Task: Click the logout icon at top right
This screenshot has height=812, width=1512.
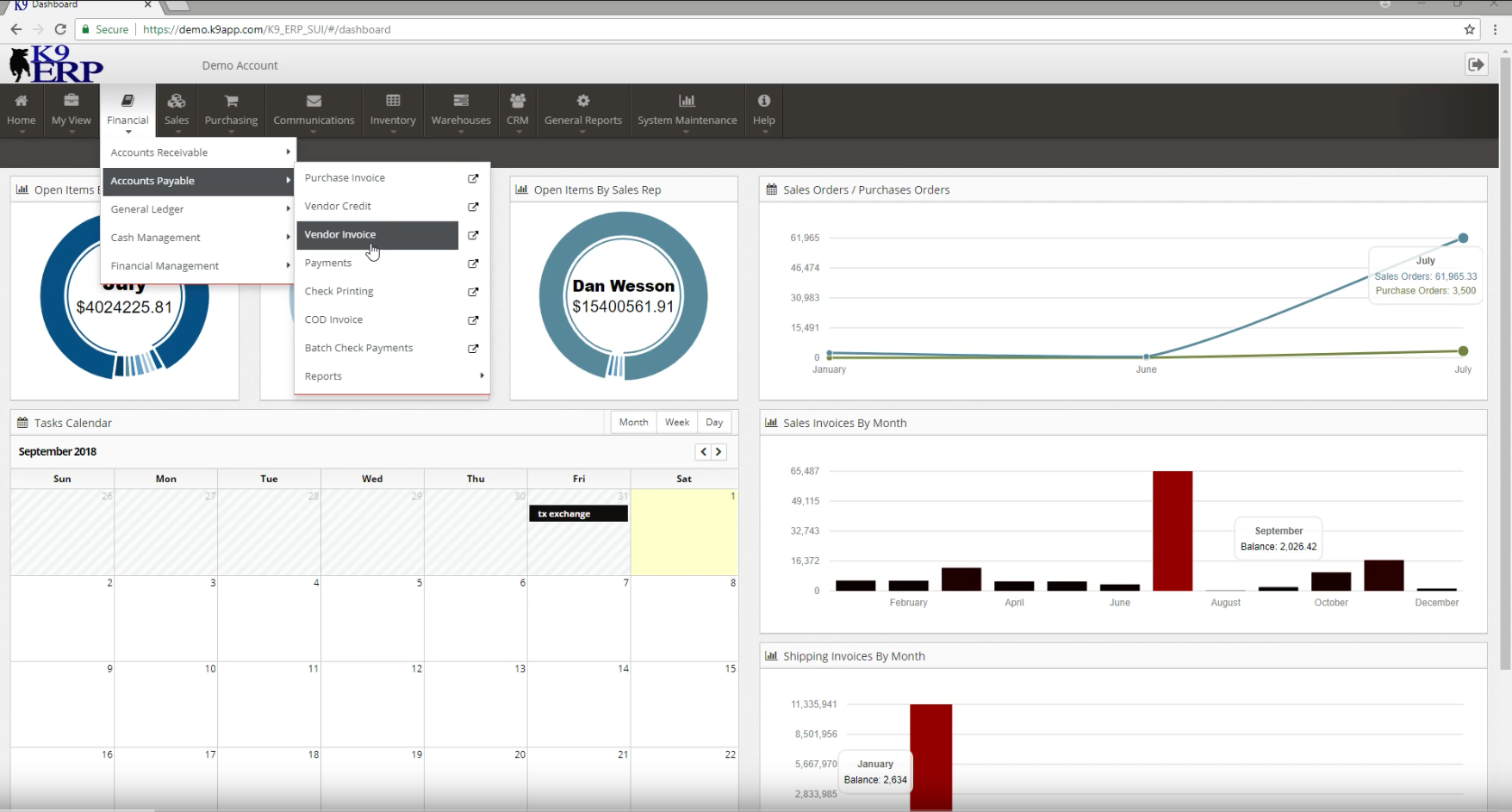Action: coord(1477,65)
